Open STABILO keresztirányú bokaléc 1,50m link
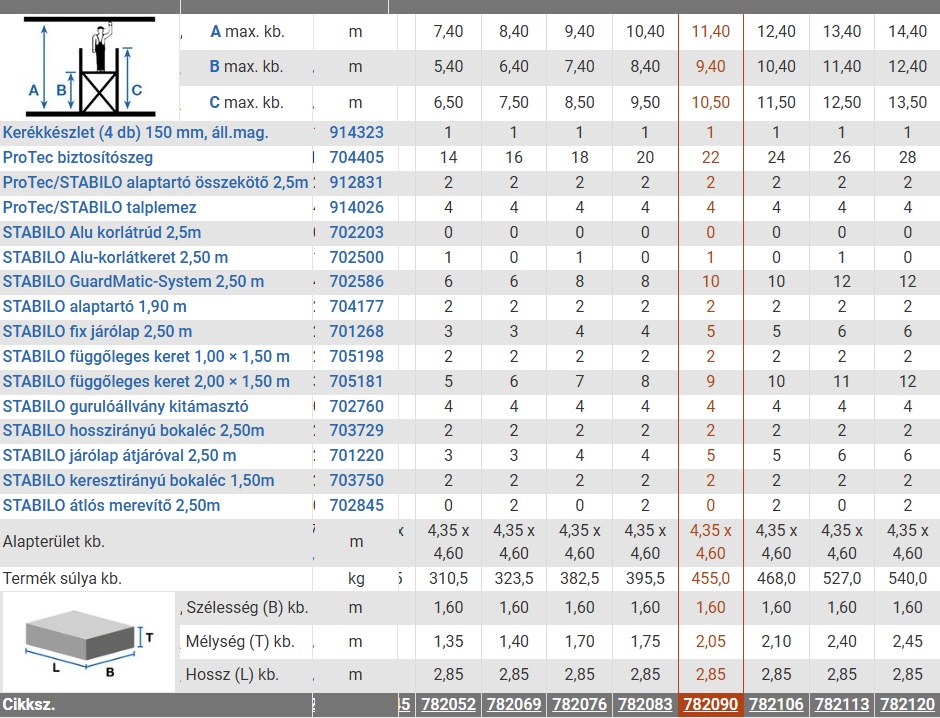Screen dimensions: 940x718 coord(138,481)
